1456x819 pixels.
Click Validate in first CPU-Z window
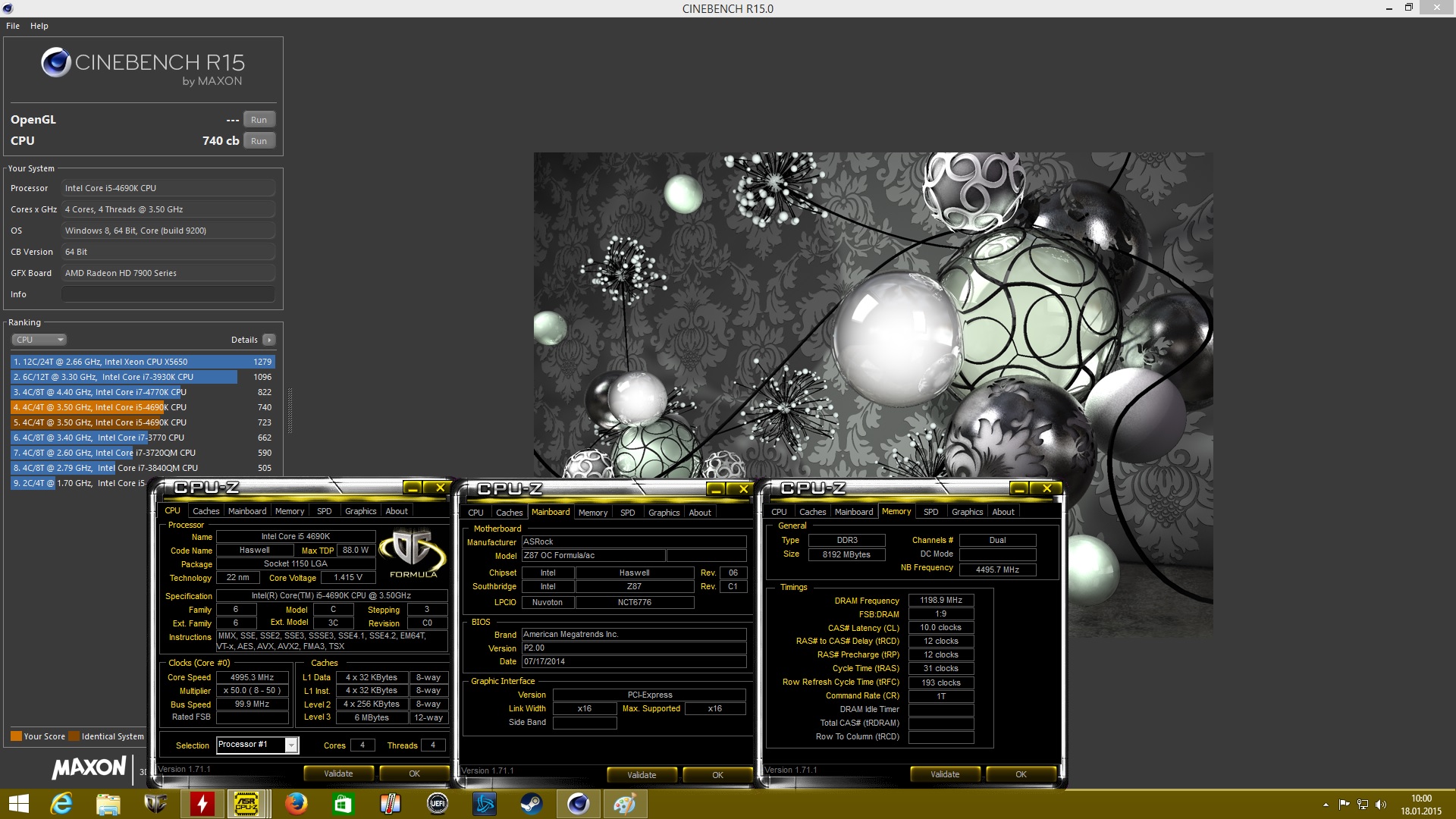coord(338,773)
